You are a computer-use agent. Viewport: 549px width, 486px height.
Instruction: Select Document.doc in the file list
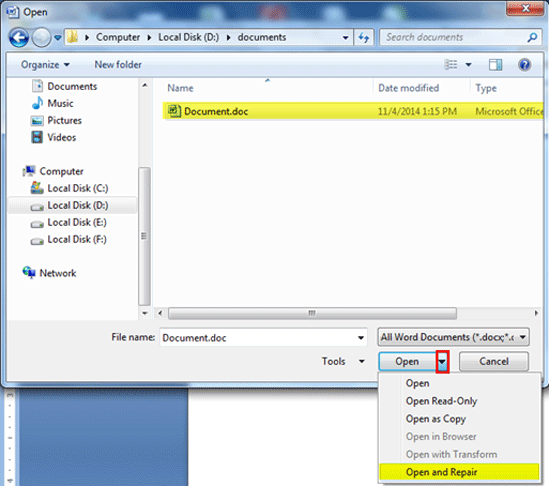pos(354,111)
